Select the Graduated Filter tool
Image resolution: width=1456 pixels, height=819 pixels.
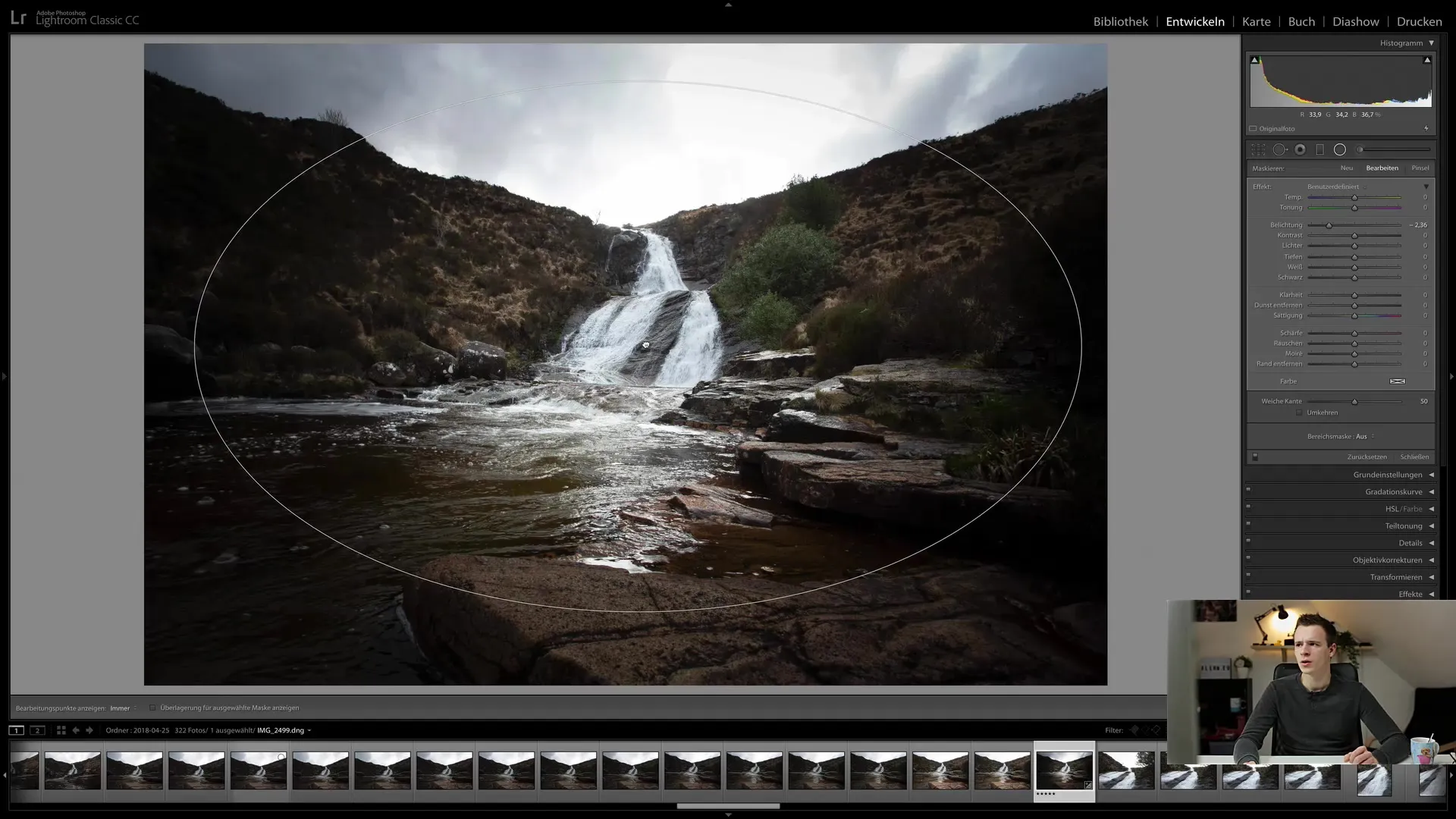click(x=1319, y=149)
